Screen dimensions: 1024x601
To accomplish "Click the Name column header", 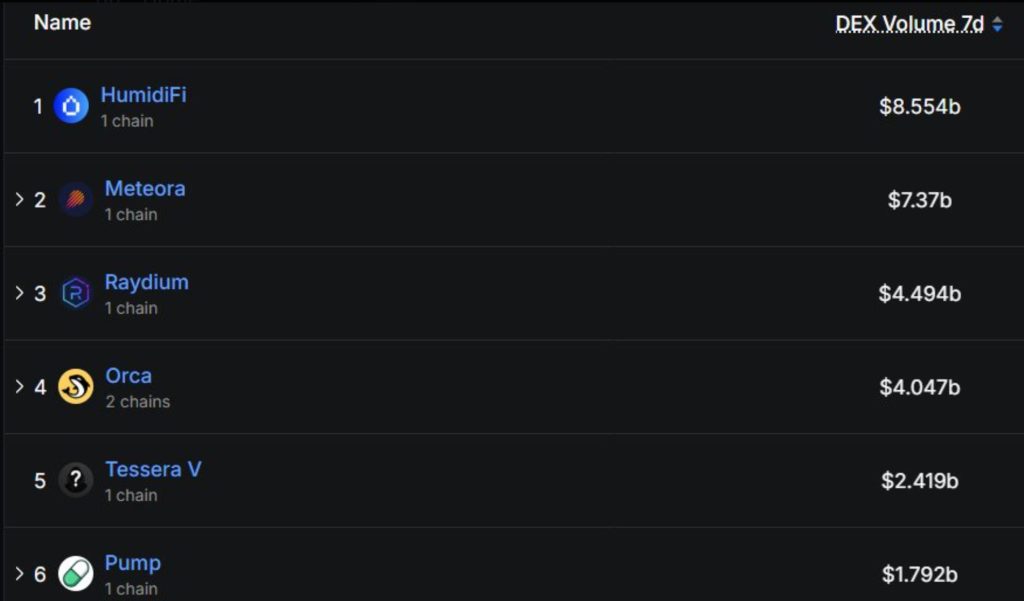I will pyautogui.click(x=62, y=22).
